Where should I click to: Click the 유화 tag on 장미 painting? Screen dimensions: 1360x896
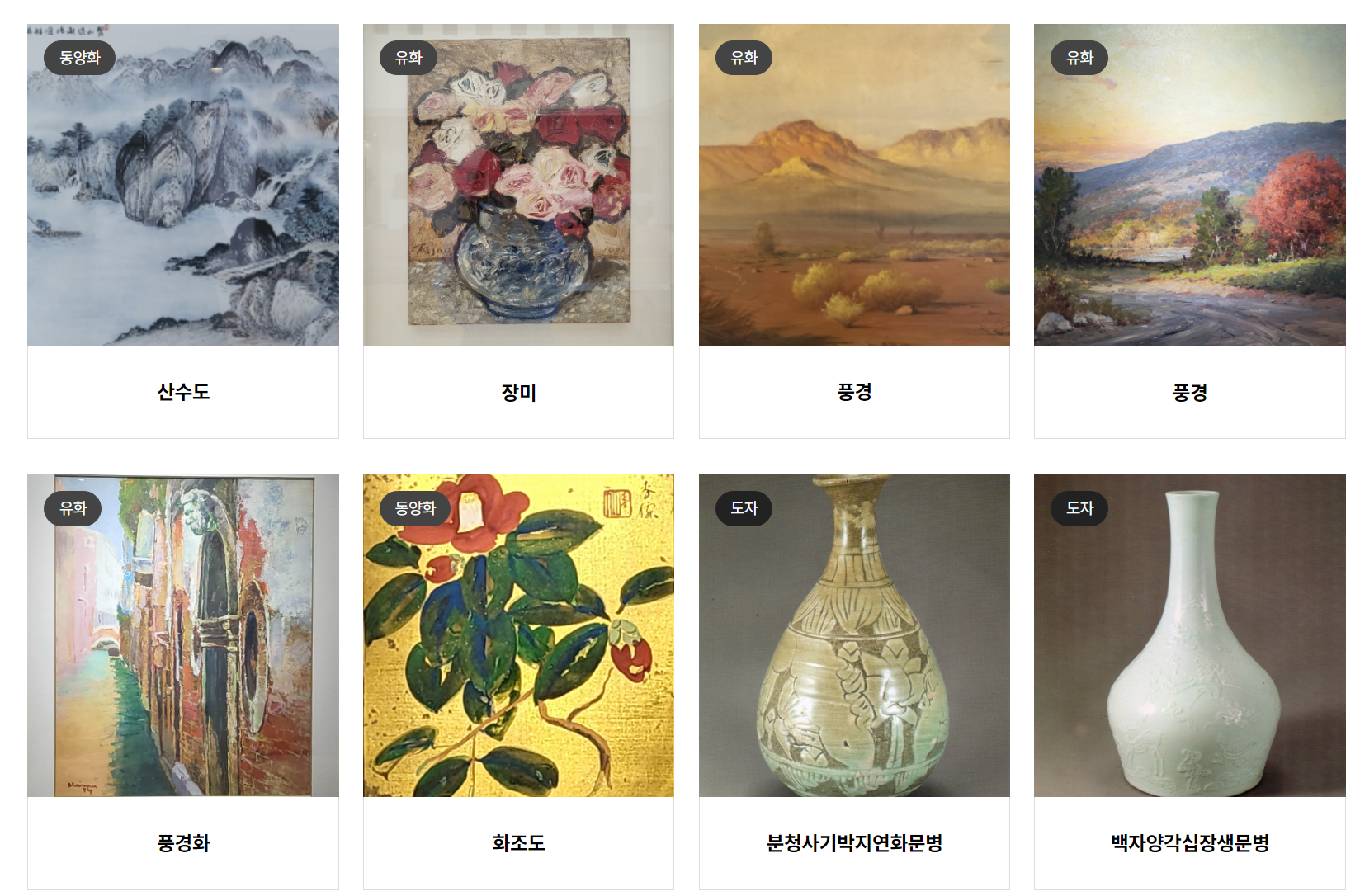pyautogui.click(x=408, y=58)
